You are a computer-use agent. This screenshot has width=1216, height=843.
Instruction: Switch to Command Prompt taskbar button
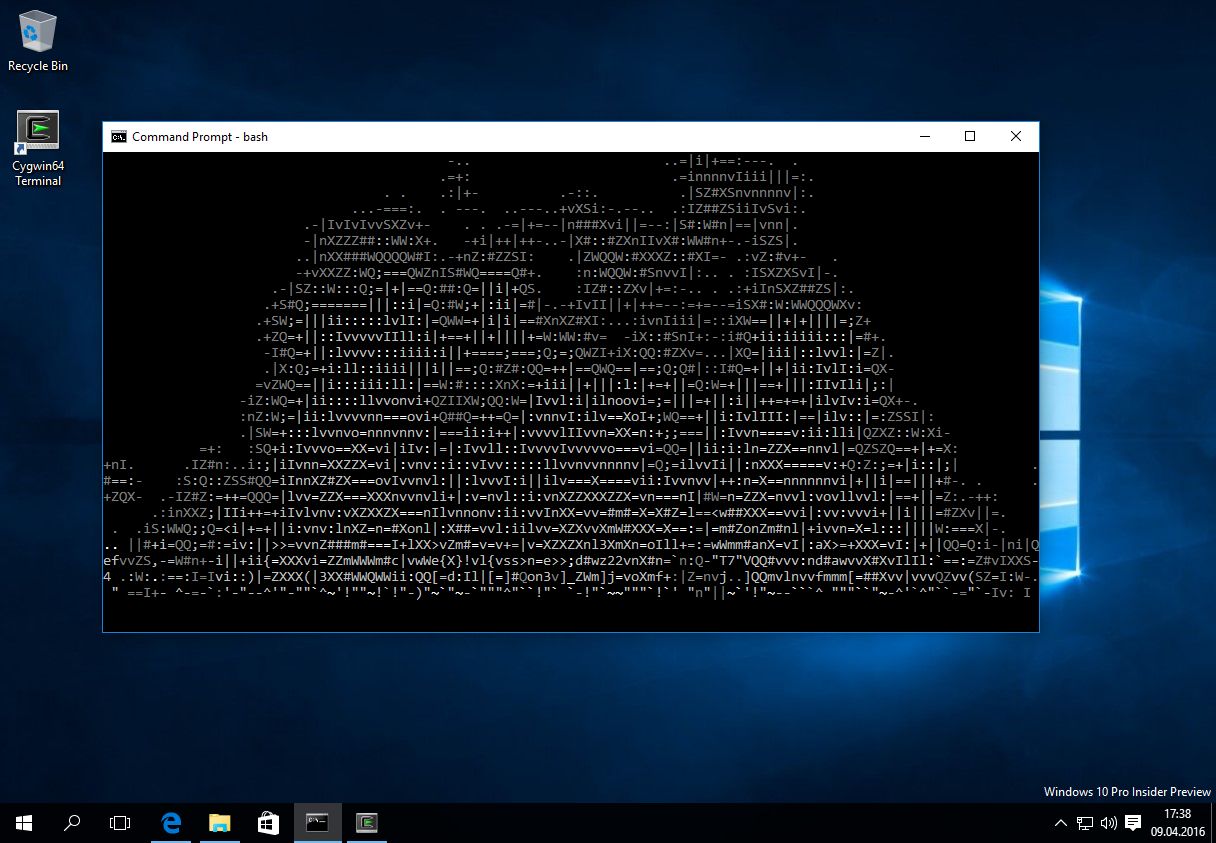click(x=317, y=823)
